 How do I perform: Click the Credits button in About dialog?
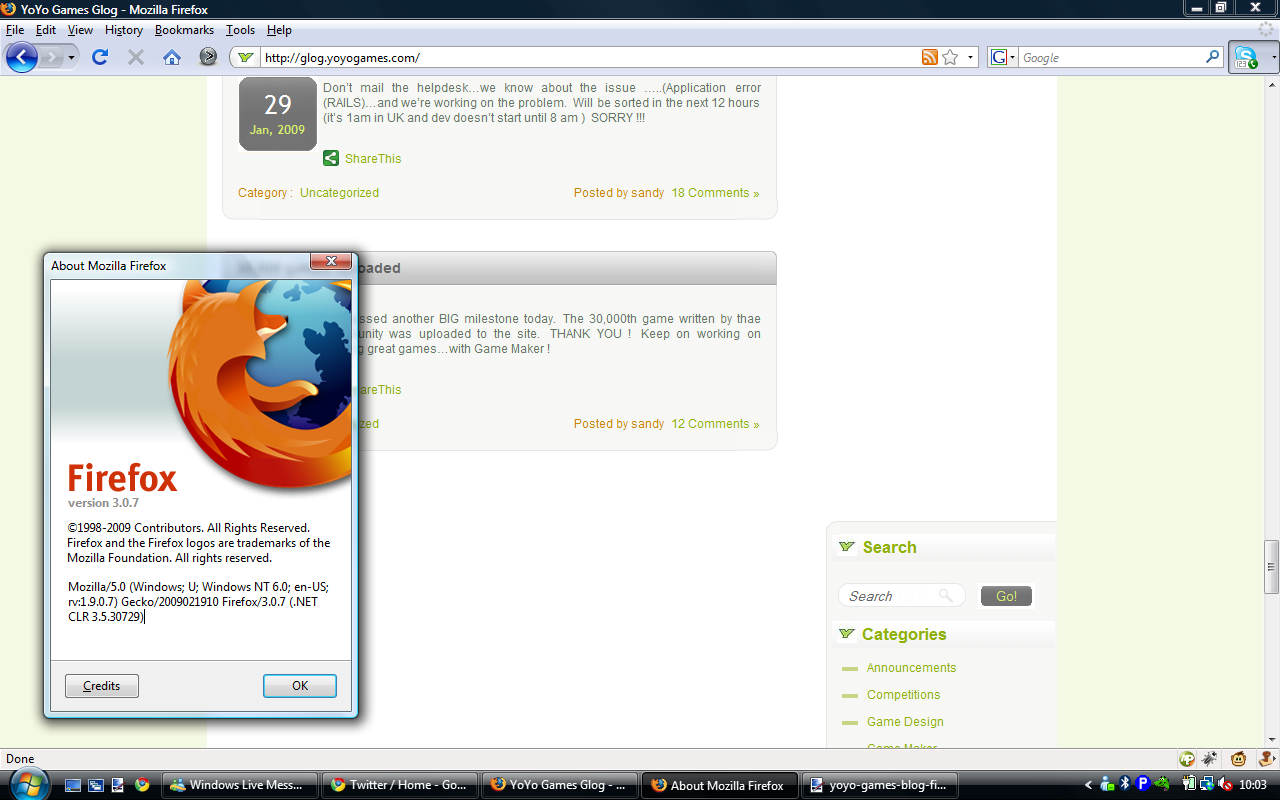click(102, 686)
